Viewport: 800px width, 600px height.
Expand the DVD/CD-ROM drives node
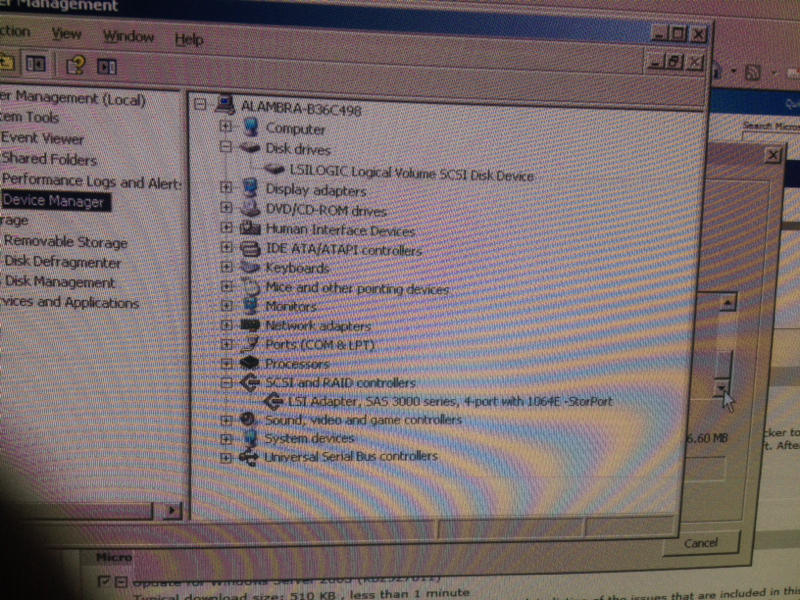coord(226,207)
